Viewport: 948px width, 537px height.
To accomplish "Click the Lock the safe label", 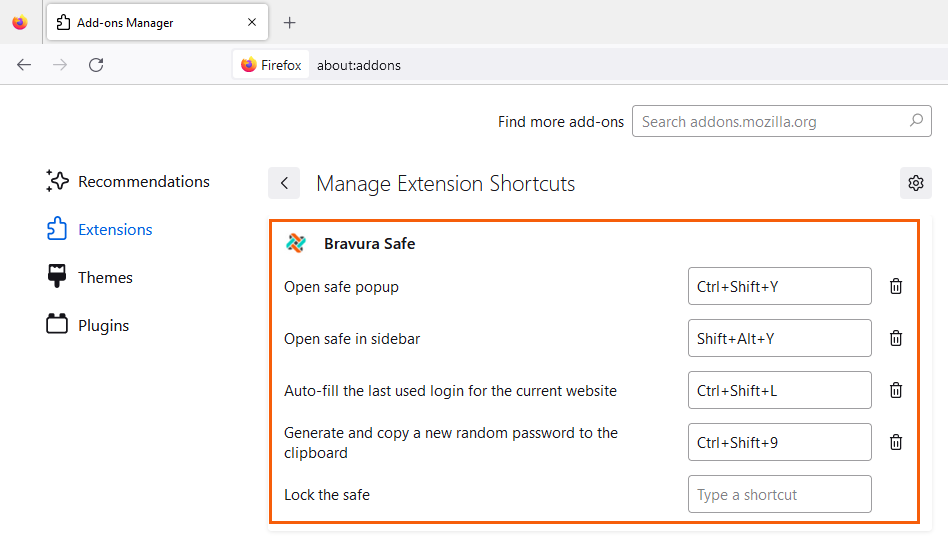I will (x=327, y=495).
